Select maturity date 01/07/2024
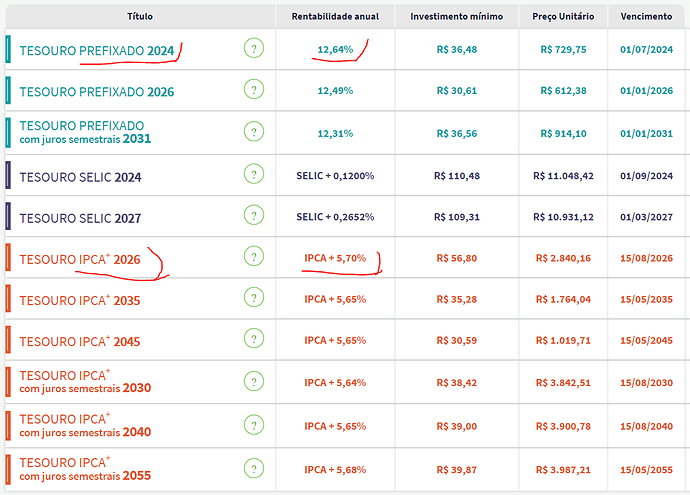 click(646, 49)
